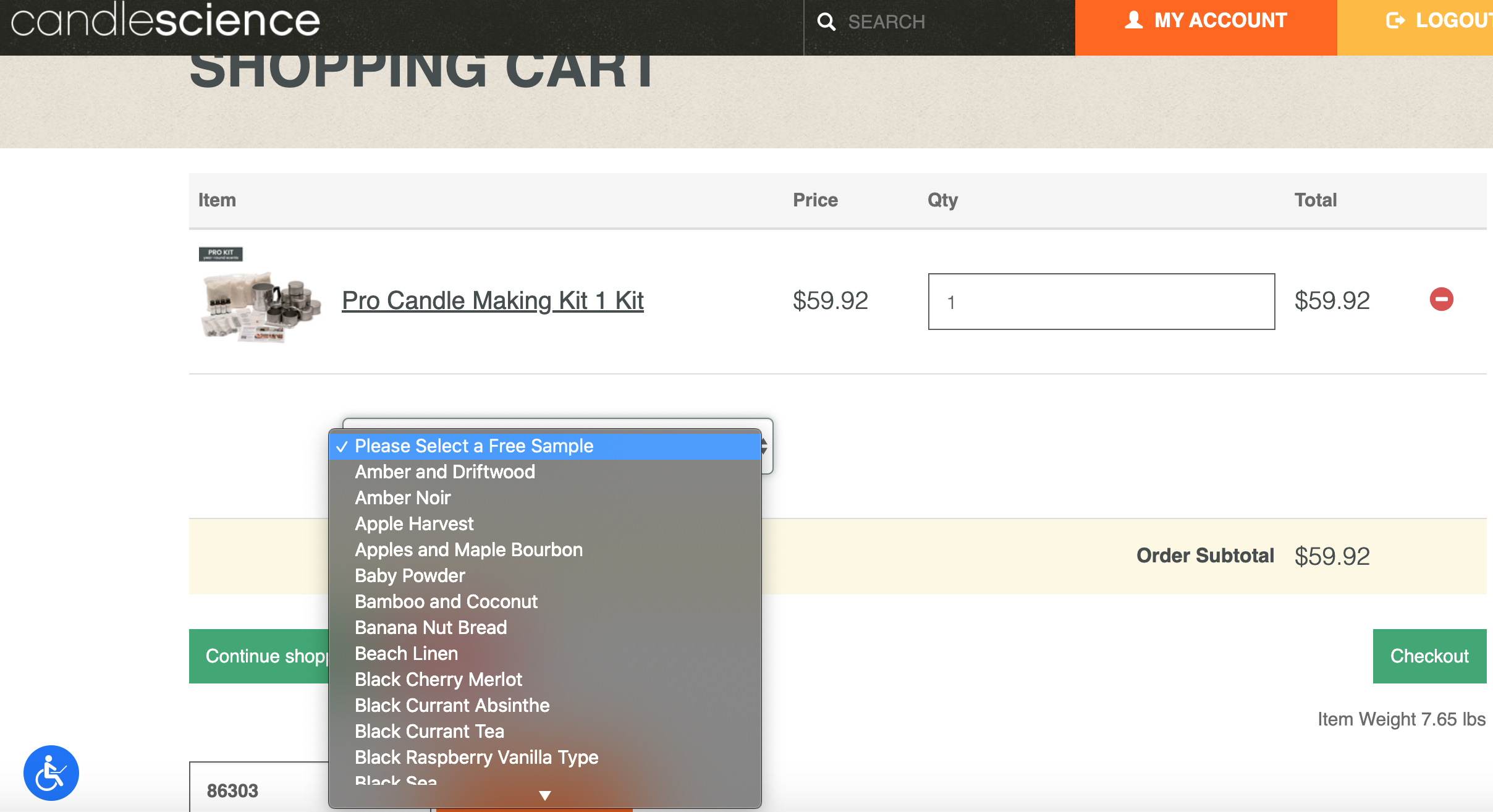Choose Bamboo and Coconut sample
This screenshot has width=1493, height=812.
point(545,602)
